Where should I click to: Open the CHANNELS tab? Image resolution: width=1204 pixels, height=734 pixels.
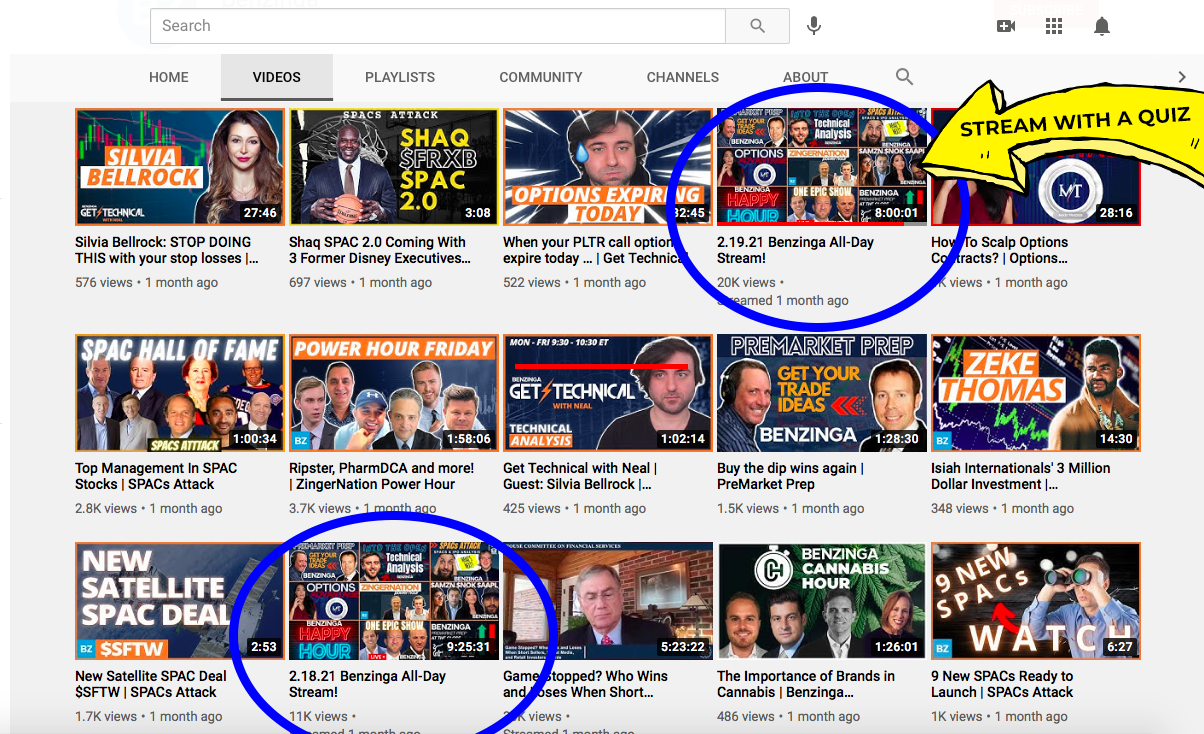tap(682, 76)
